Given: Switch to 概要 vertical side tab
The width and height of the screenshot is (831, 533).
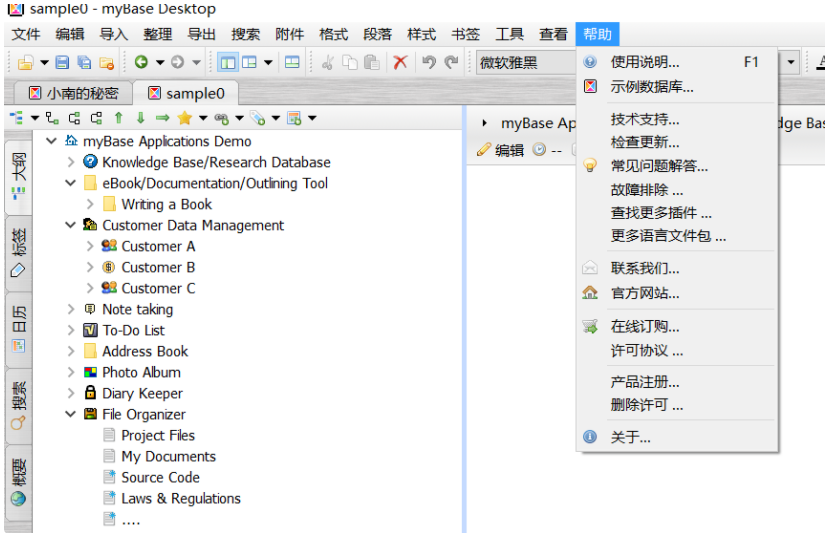Looking at the screenshot, I should 19,482.
